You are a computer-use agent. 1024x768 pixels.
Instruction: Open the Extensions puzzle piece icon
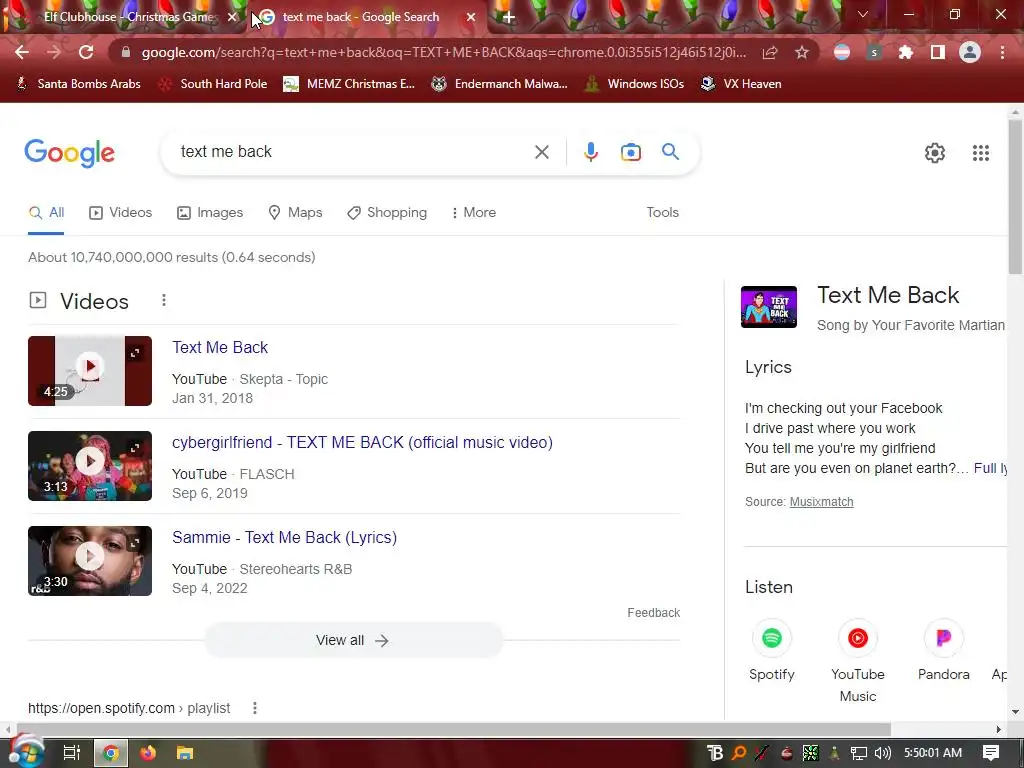905,52
